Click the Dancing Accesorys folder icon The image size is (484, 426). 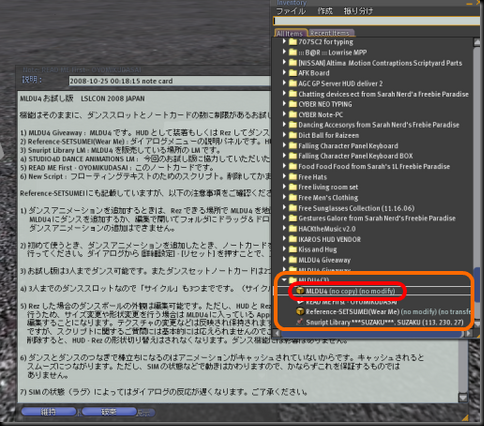tap(293, 125)
